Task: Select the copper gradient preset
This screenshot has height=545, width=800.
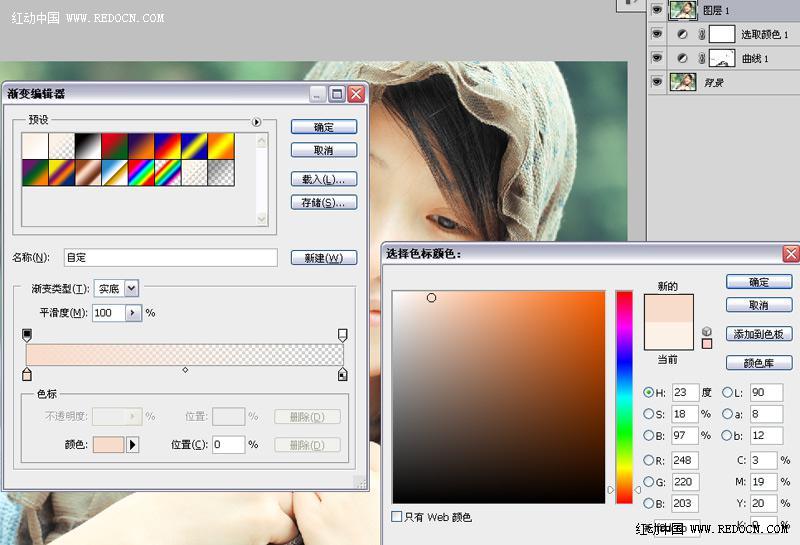Action: tap(88, 173)
